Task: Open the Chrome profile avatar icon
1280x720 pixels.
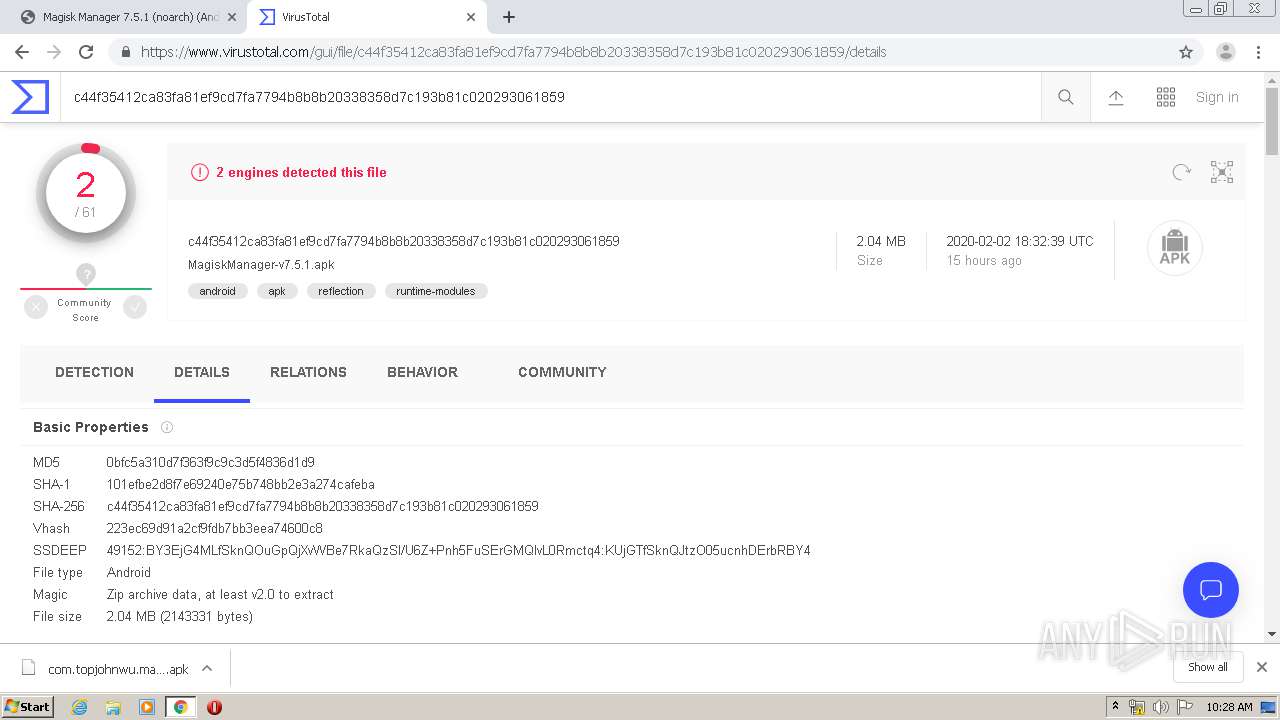Action: click(x=1226, y=52)
